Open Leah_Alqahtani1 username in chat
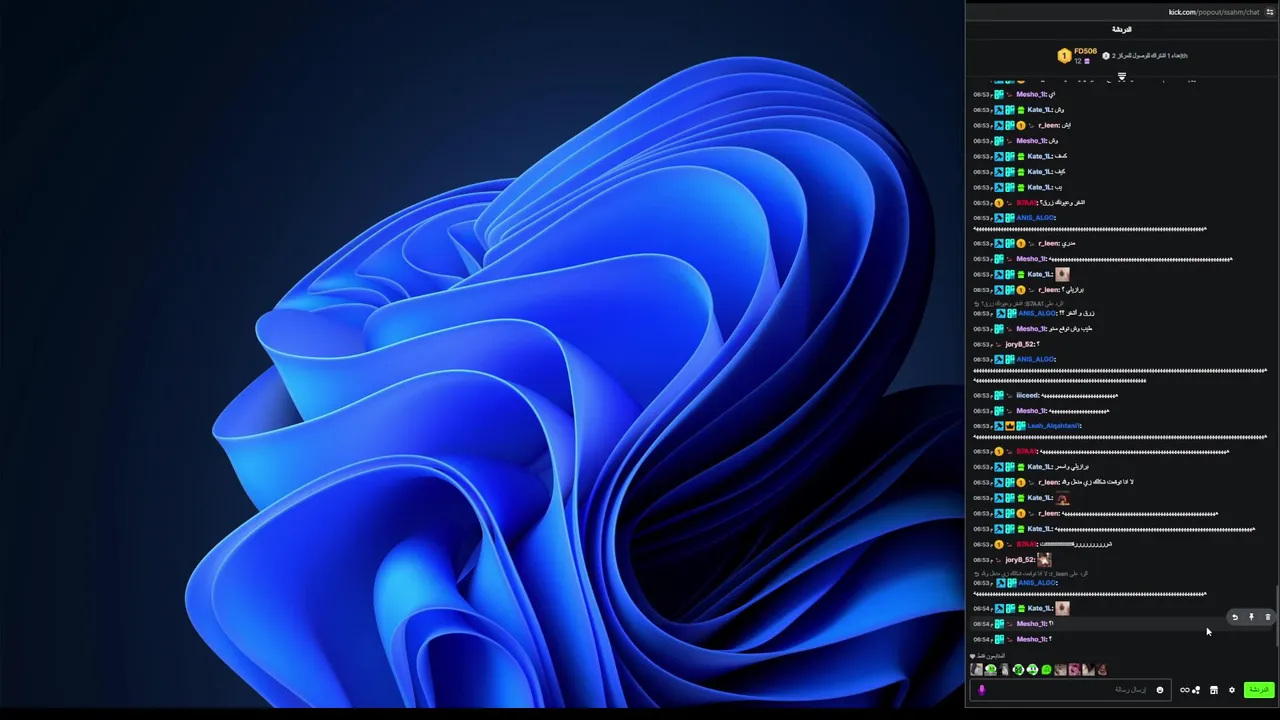The width and height of the screenshot is (1280, 720). (1055, 426)
